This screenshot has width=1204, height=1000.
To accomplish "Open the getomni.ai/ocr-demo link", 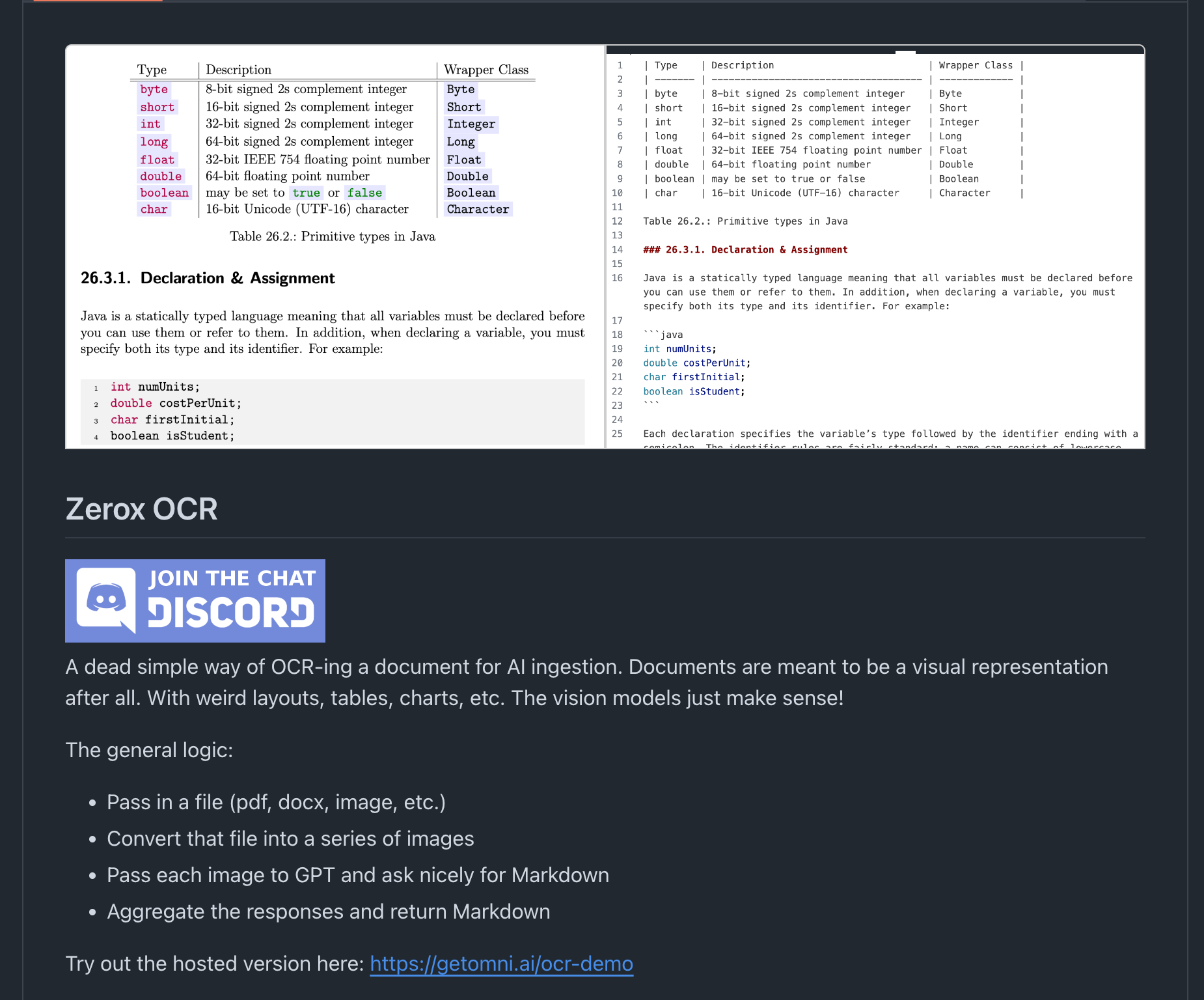I will [501, 964].
